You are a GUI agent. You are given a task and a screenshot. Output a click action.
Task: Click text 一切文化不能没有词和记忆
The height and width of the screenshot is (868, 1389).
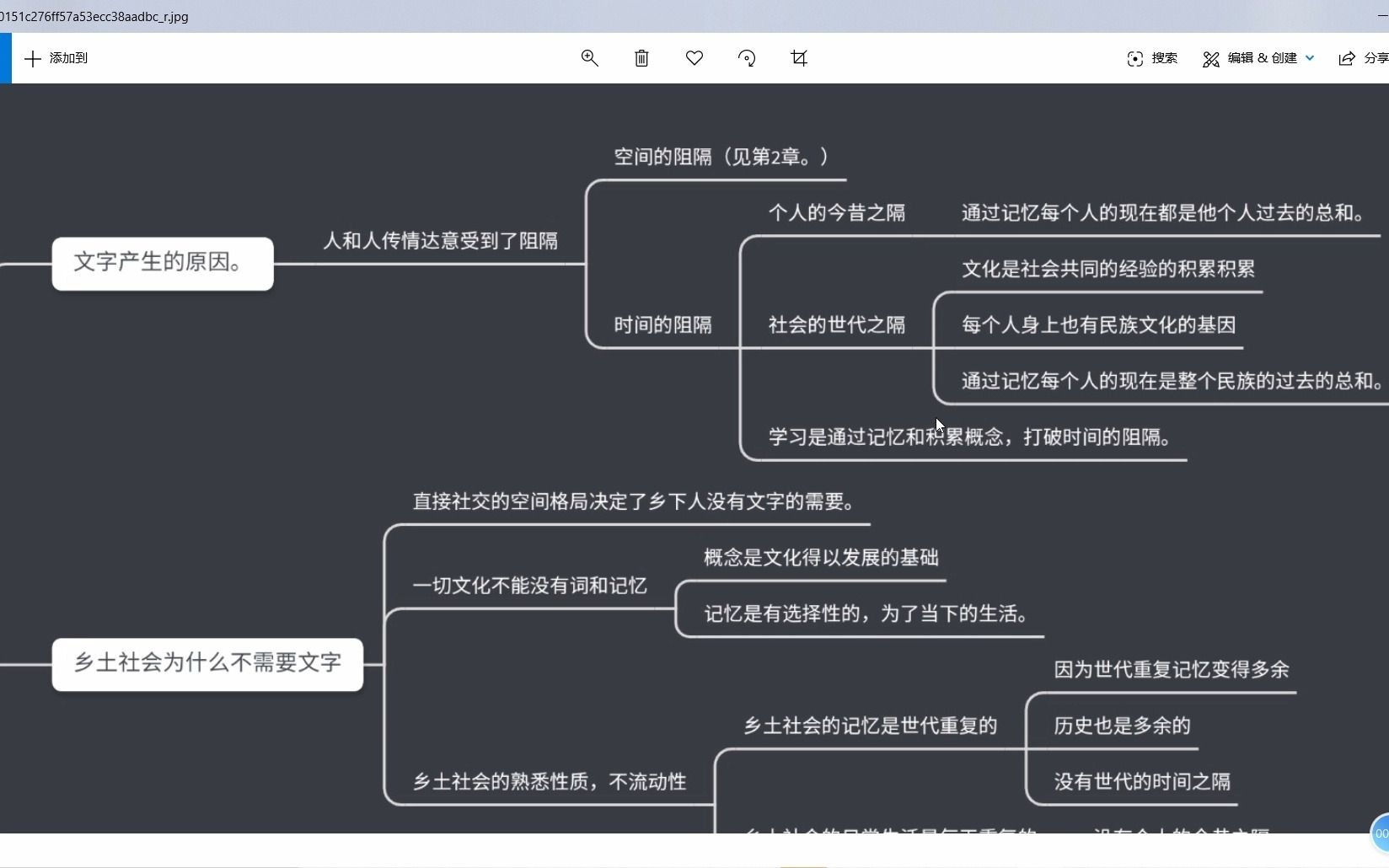coord(529,586)
